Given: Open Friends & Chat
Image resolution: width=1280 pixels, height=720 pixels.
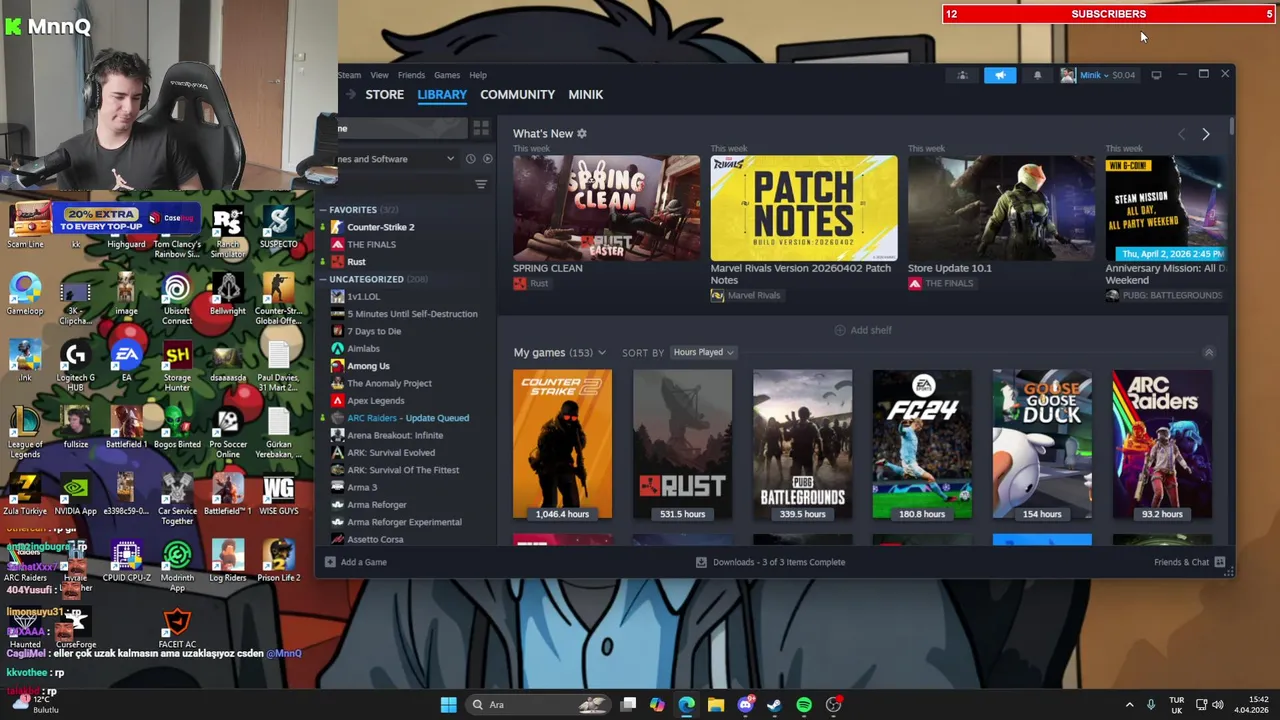Looking at the screenshot, I should 1189,562.
